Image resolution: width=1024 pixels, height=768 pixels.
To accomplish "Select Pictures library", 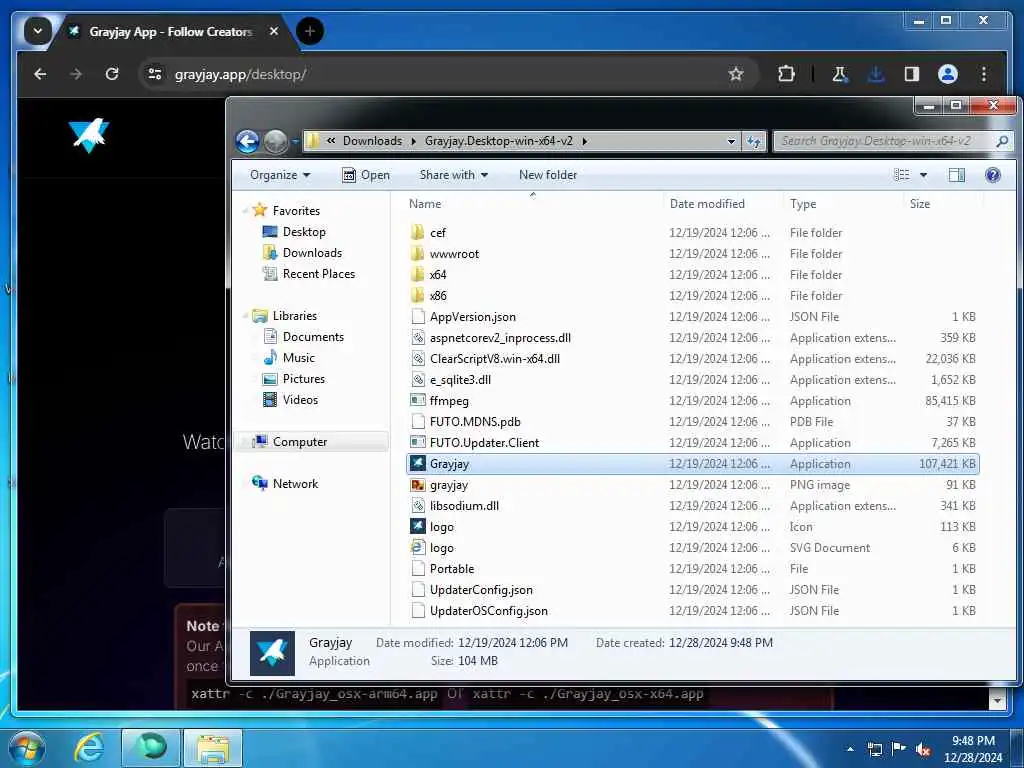I will [x=304, y=379].
